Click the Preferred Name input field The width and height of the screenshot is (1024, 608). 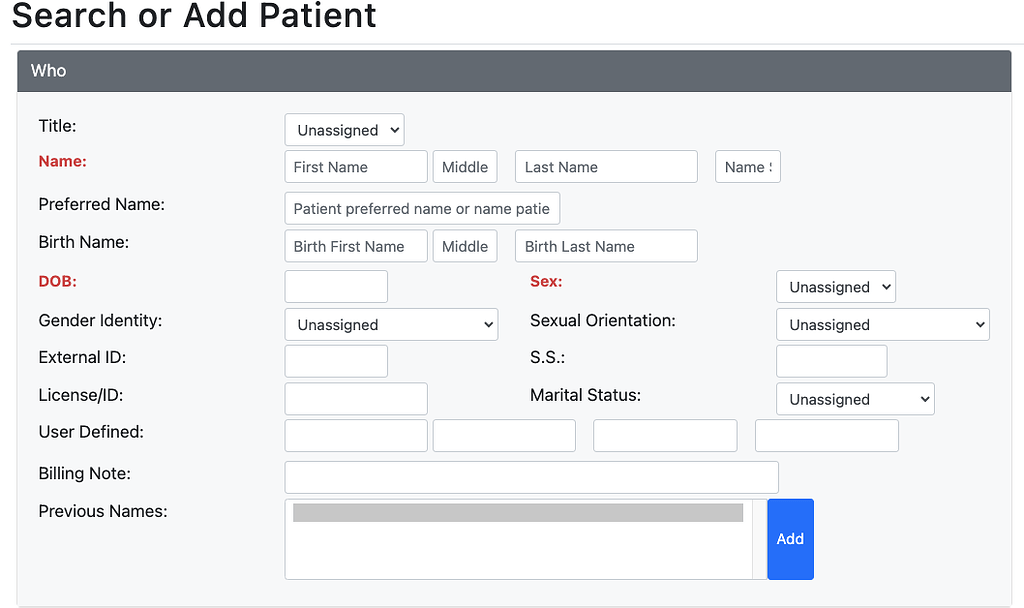(x=421, y=208)
